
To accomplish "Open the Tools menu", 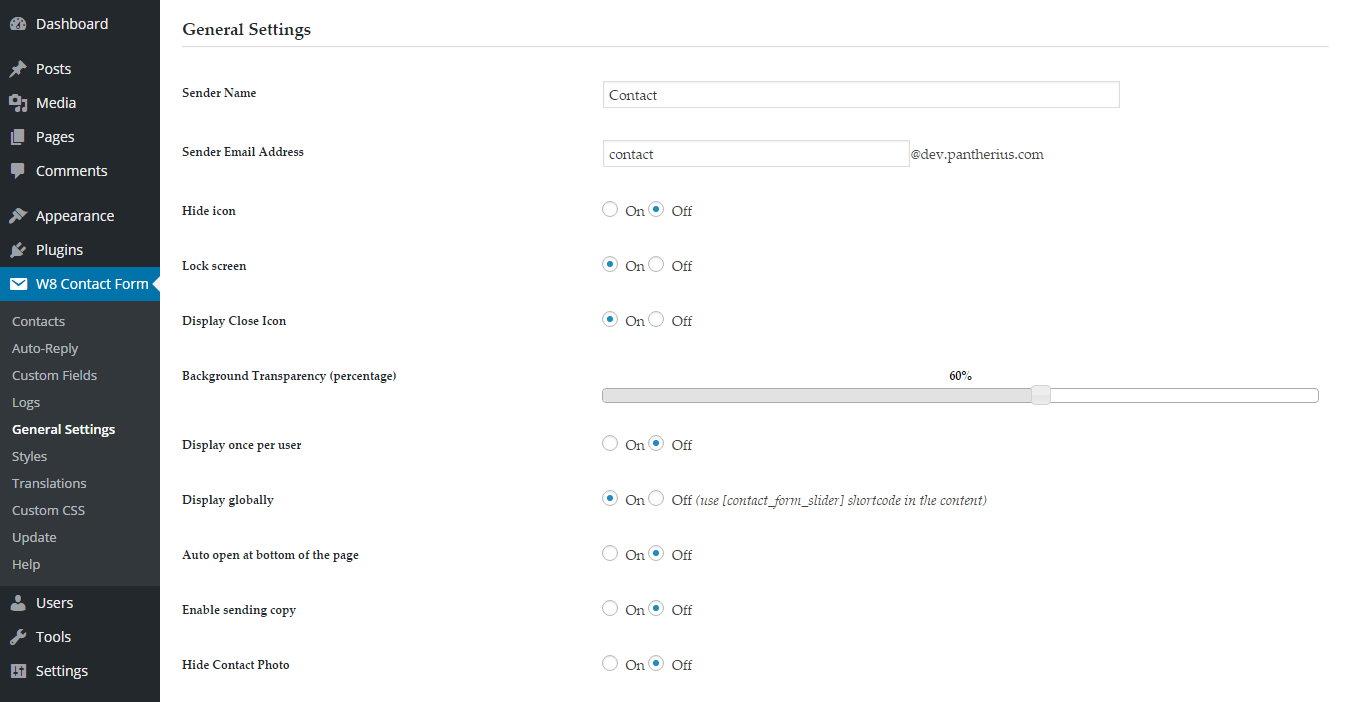I will [80, 637].
